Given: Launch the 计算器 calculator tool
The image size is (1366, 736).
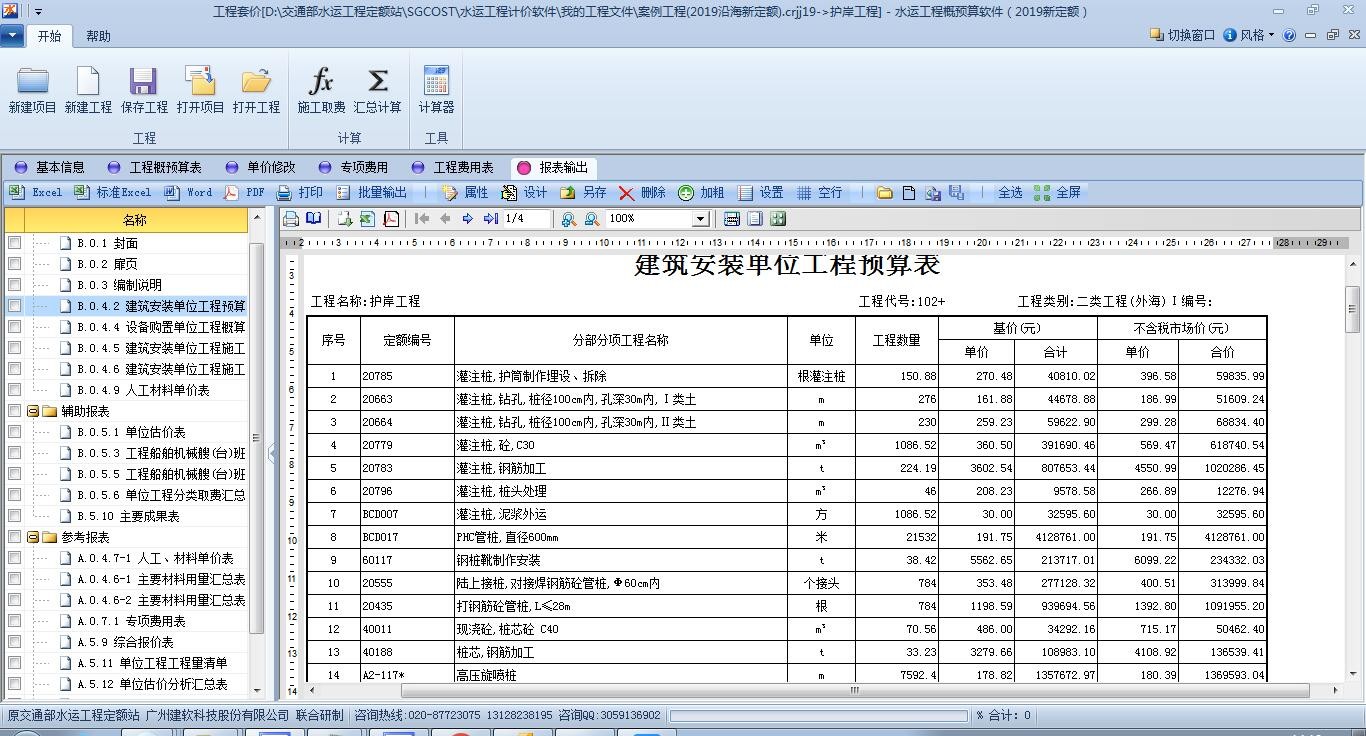Looking at the screenshot, I should point(436,90).
